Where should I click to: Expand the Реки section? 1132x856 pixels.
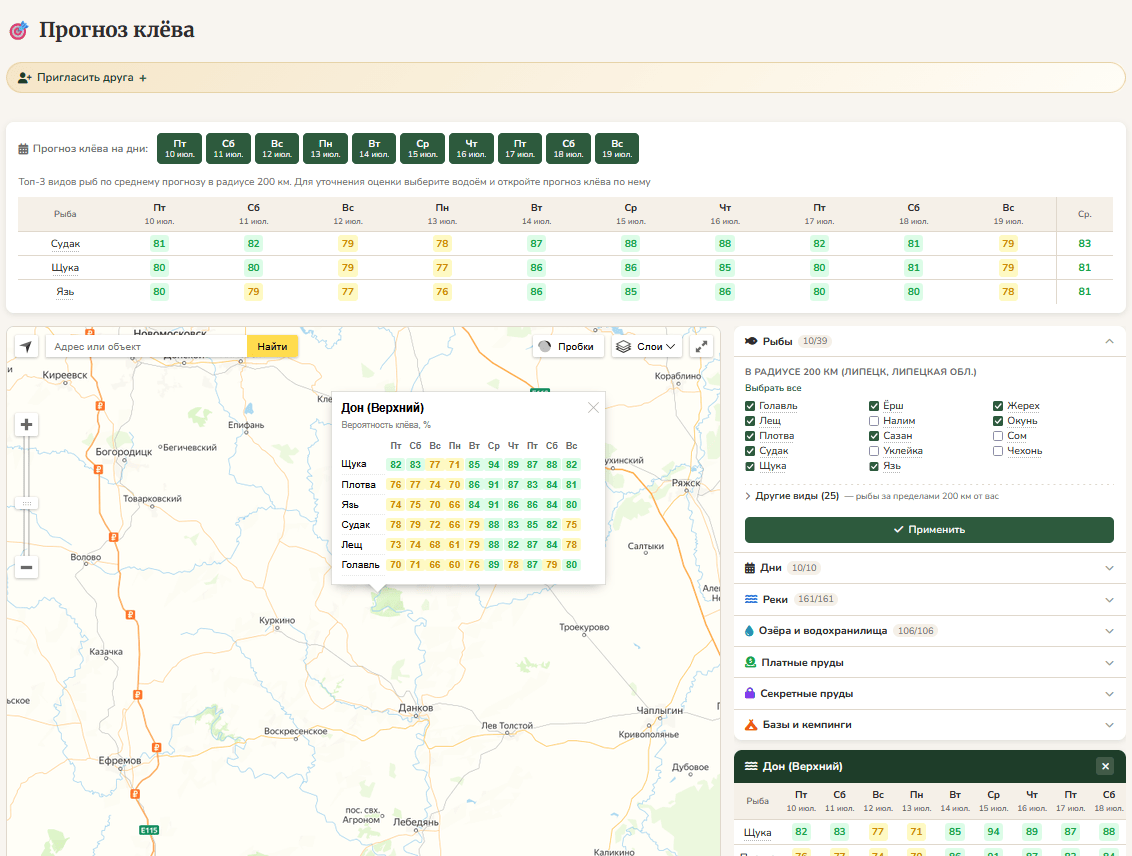coord(930,599)
